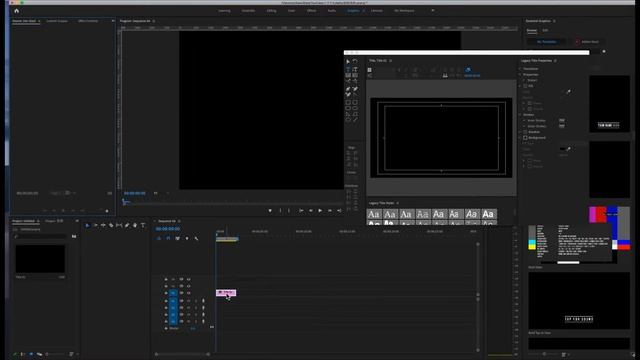Select the Ripple Edit tool

coord(103,225)
